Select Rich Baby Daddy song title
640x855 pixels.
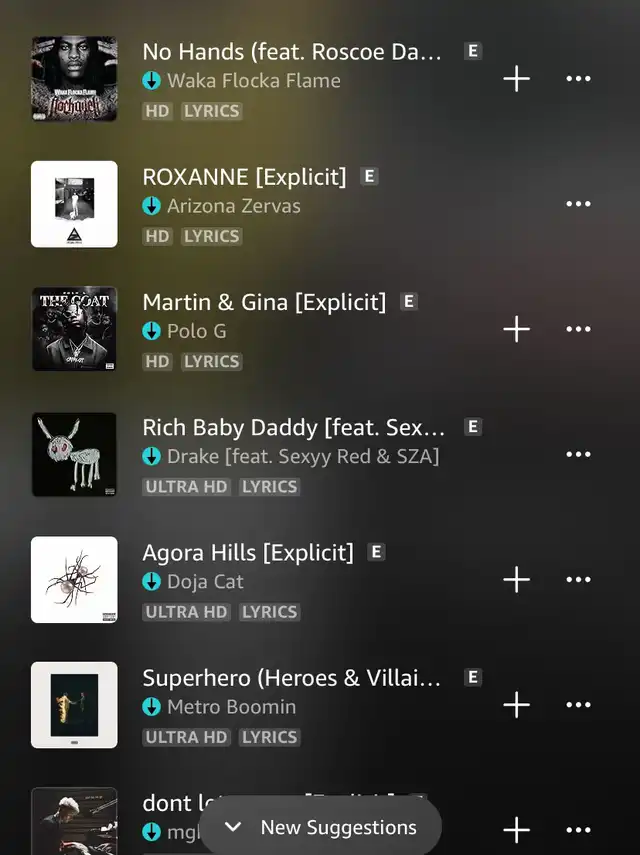[293, 428]
